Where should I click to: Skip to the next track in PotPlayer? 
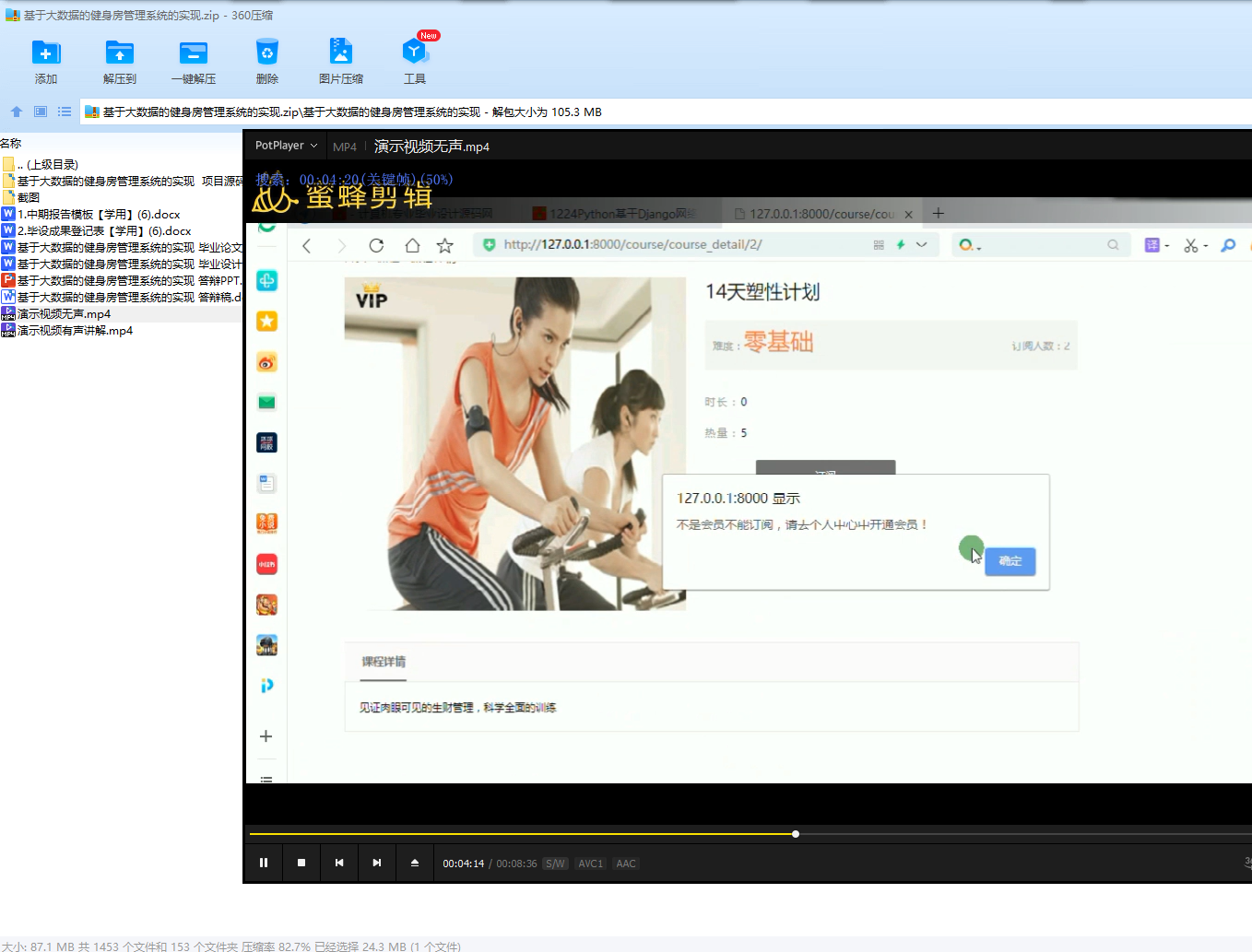377,863
